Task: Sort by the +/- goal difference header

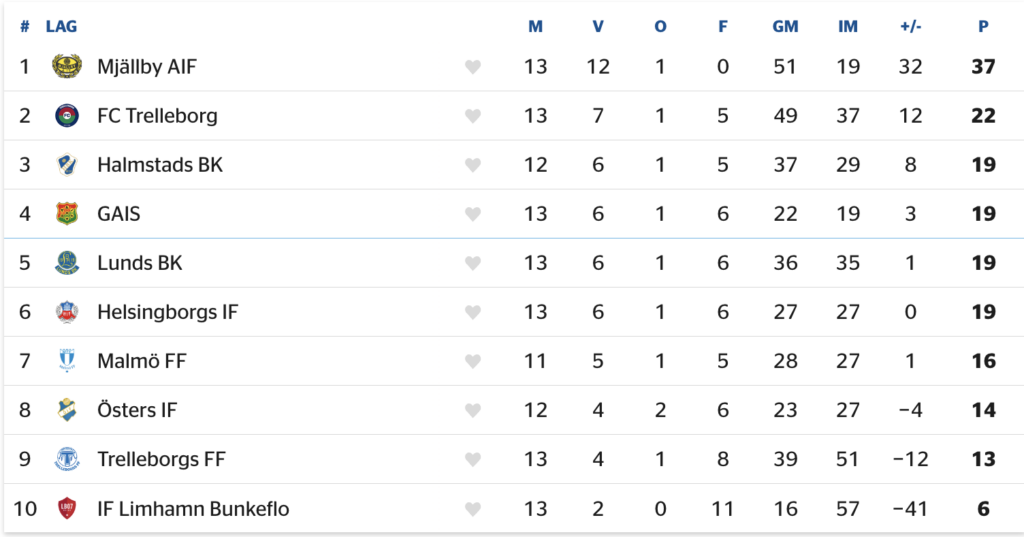Action: pyautogui.click(x=910, y=27)
